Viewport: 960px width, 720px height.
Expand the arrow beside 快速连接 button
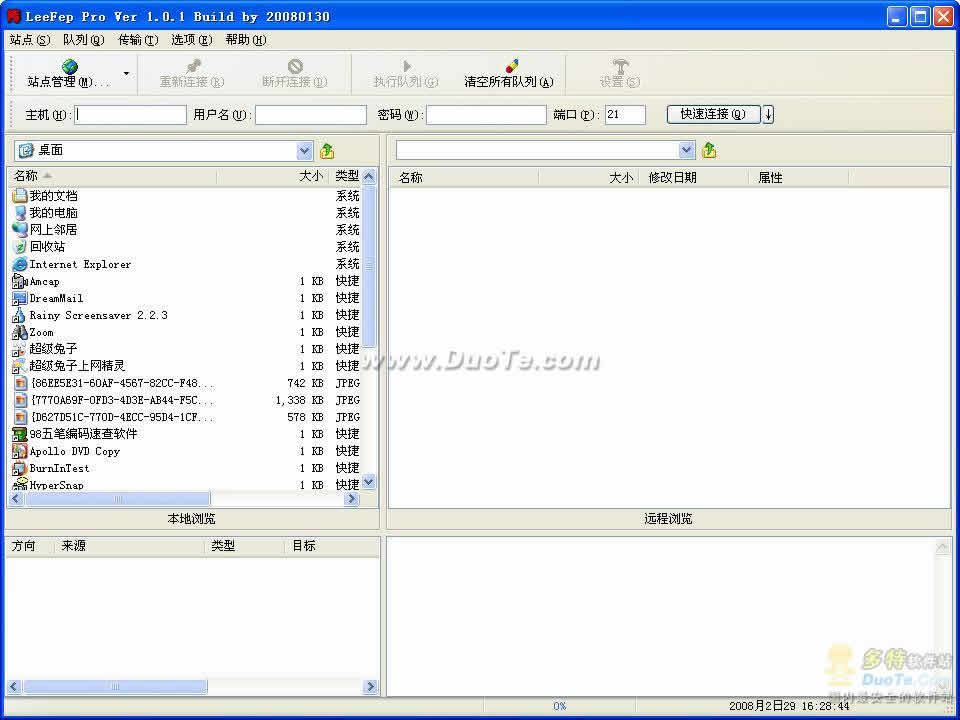768,114
